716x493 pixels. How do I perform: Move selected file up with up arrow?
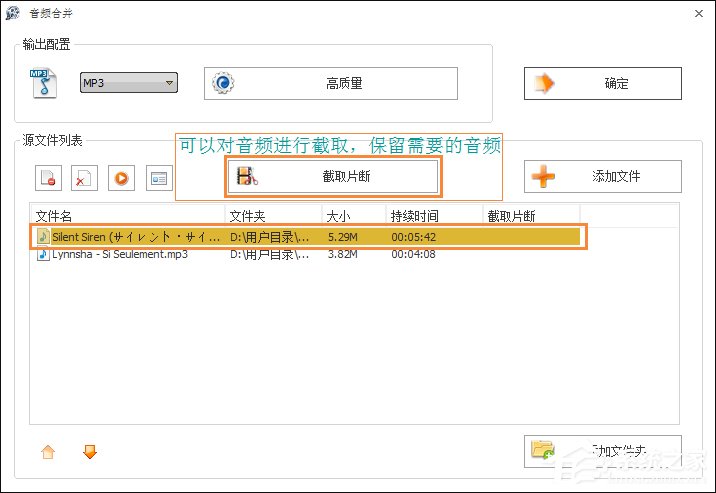click(47, 452)
